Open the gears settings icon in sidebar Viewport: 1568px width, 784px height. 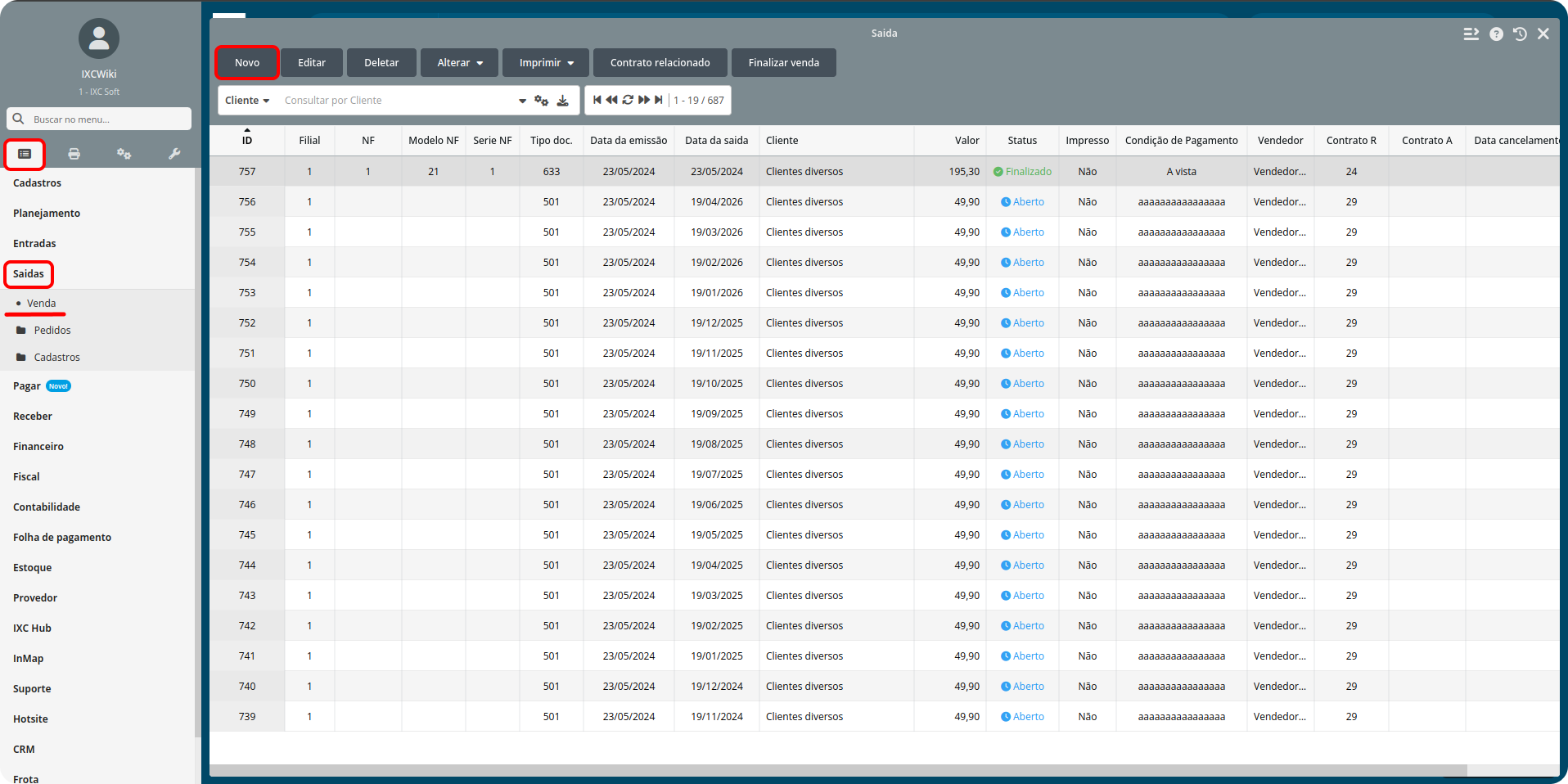(124, 154)
